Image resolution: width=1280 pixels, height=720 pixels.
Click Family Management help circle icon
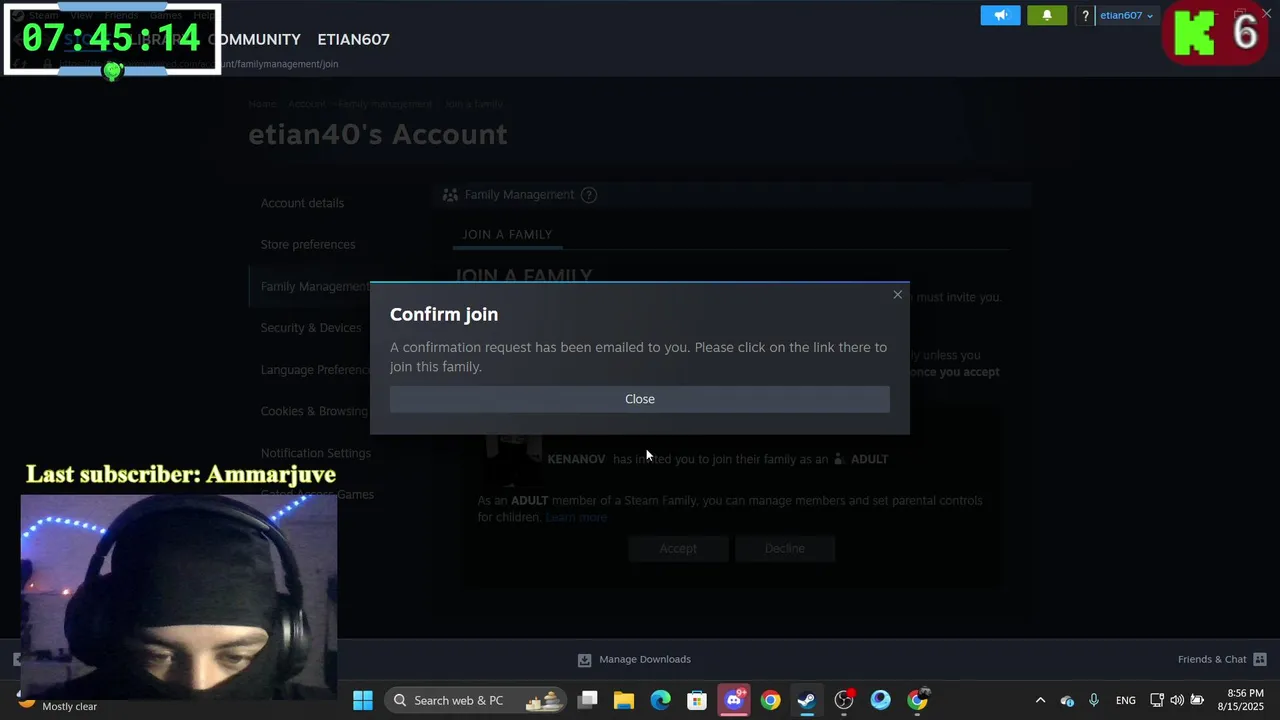pyautogui.click(x=588, y=195)
